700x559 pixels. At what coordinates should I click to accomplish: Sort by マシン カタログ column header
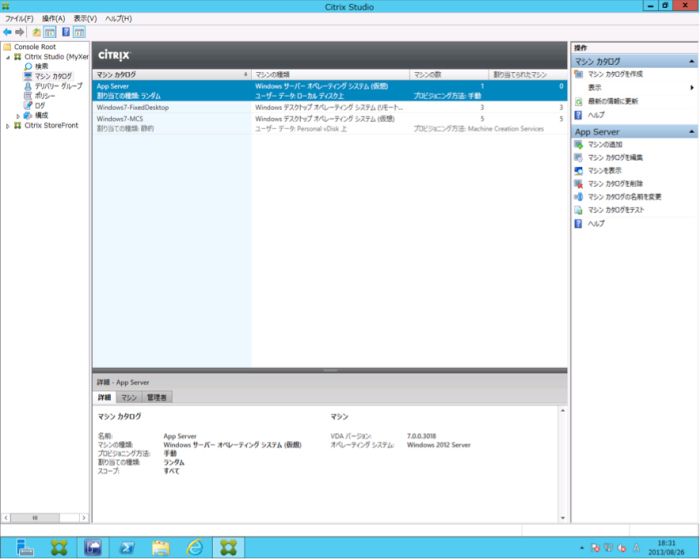[172, 75]
